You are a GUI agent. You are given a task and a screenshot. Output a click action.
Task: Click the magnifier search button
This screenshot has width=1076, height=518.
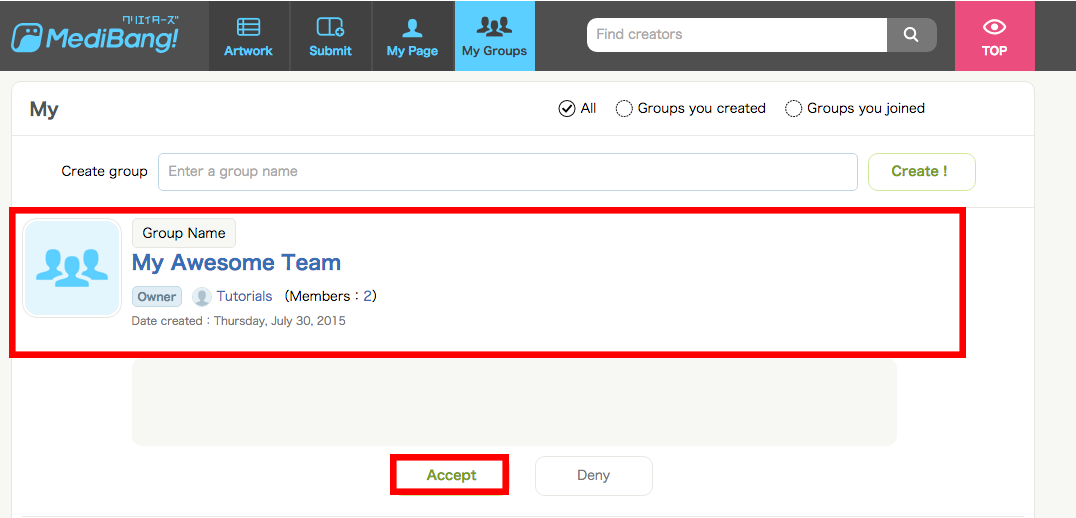911,34
